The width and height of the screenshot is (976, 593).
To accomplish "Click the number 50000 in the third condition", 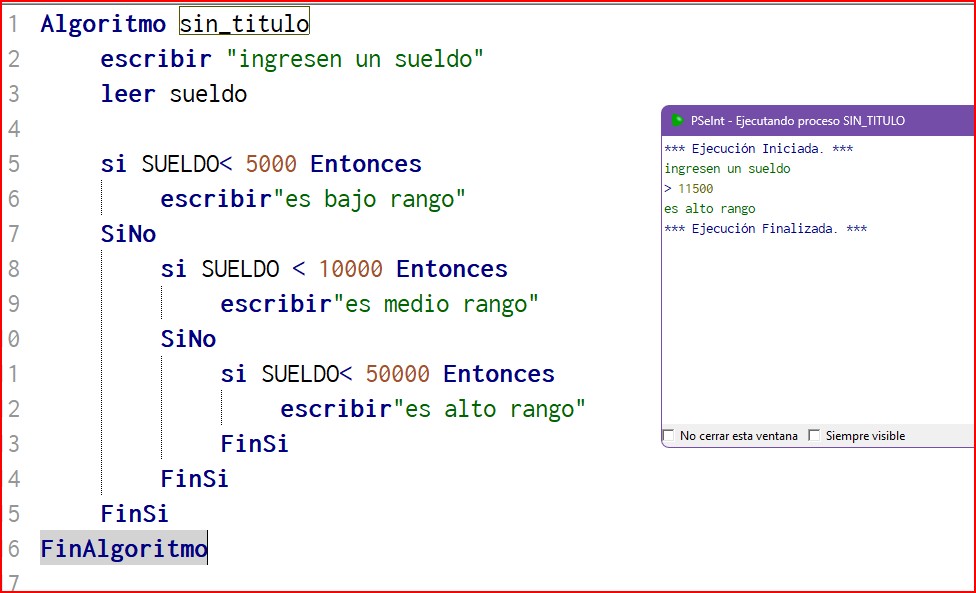I will tap(397, 374).
